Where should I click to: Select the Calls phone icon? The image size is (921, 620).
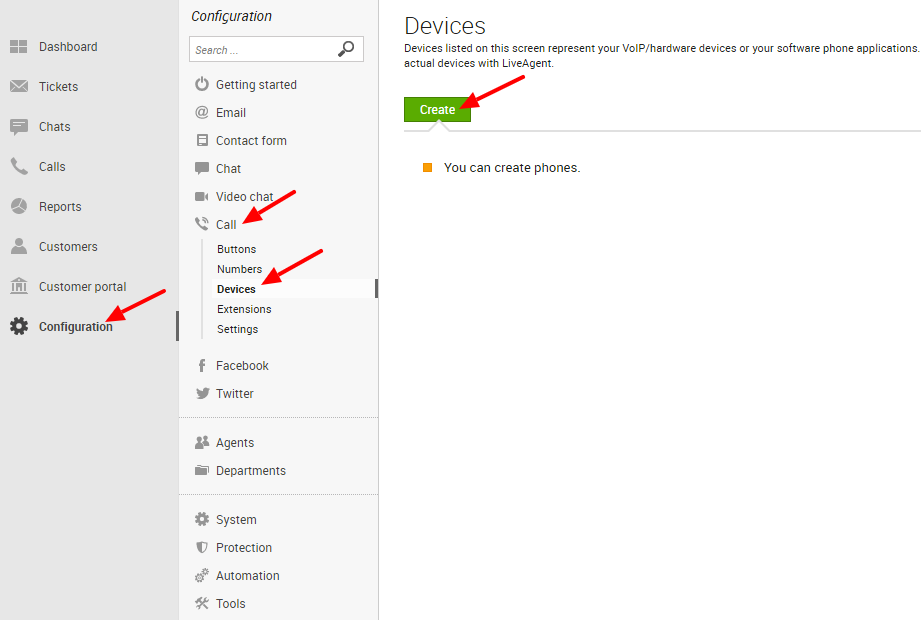[x=19, y=166]
